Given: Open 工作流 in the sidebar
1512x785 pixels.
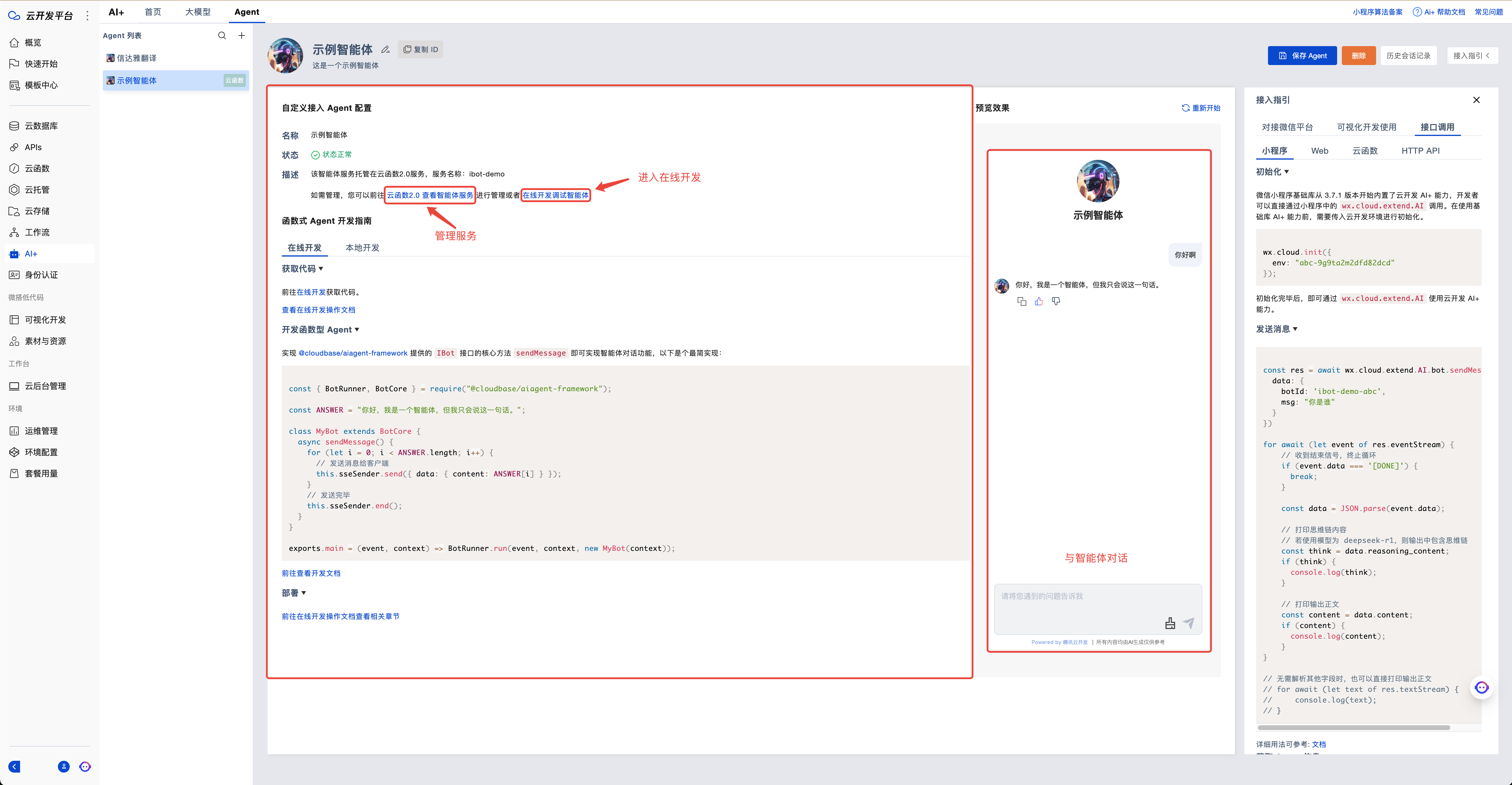Looking at the screenshot, I should point(37,233).
